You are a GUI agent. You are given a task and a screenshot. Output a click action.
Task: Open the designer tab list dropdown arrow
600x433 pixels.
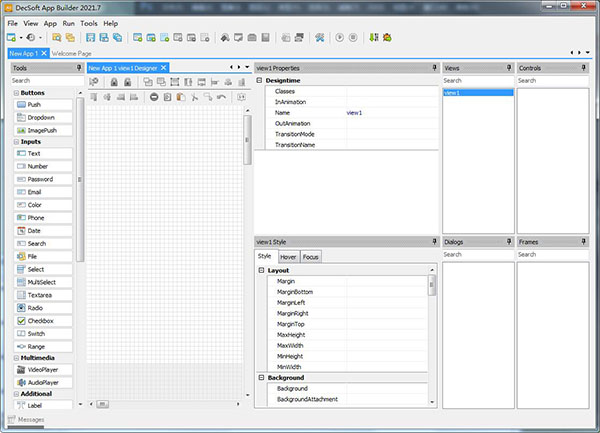[x=247, y=67]
